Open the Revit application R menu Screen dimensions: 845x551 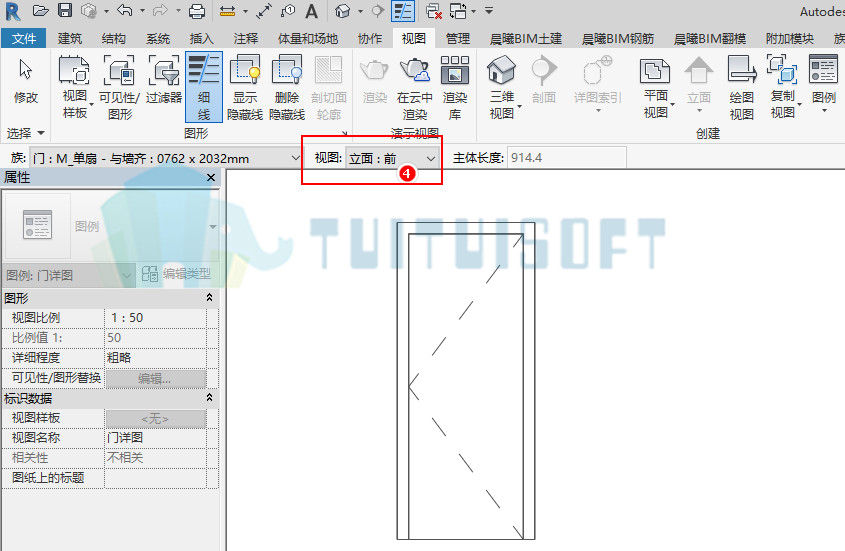pyautogui.click(x=13, y=11)
